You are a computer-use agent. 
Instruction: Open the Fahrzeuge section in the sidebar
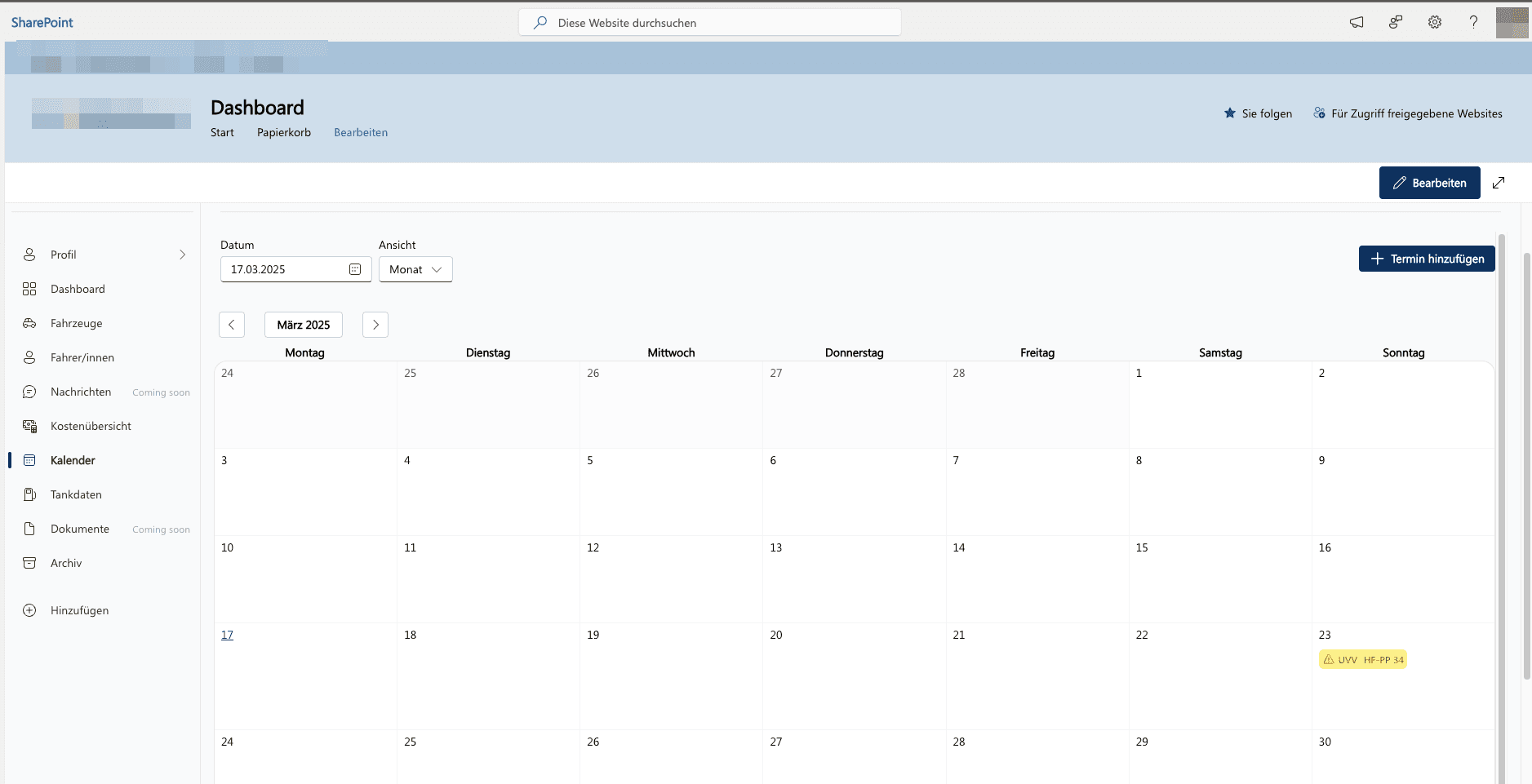click(79, 322)
